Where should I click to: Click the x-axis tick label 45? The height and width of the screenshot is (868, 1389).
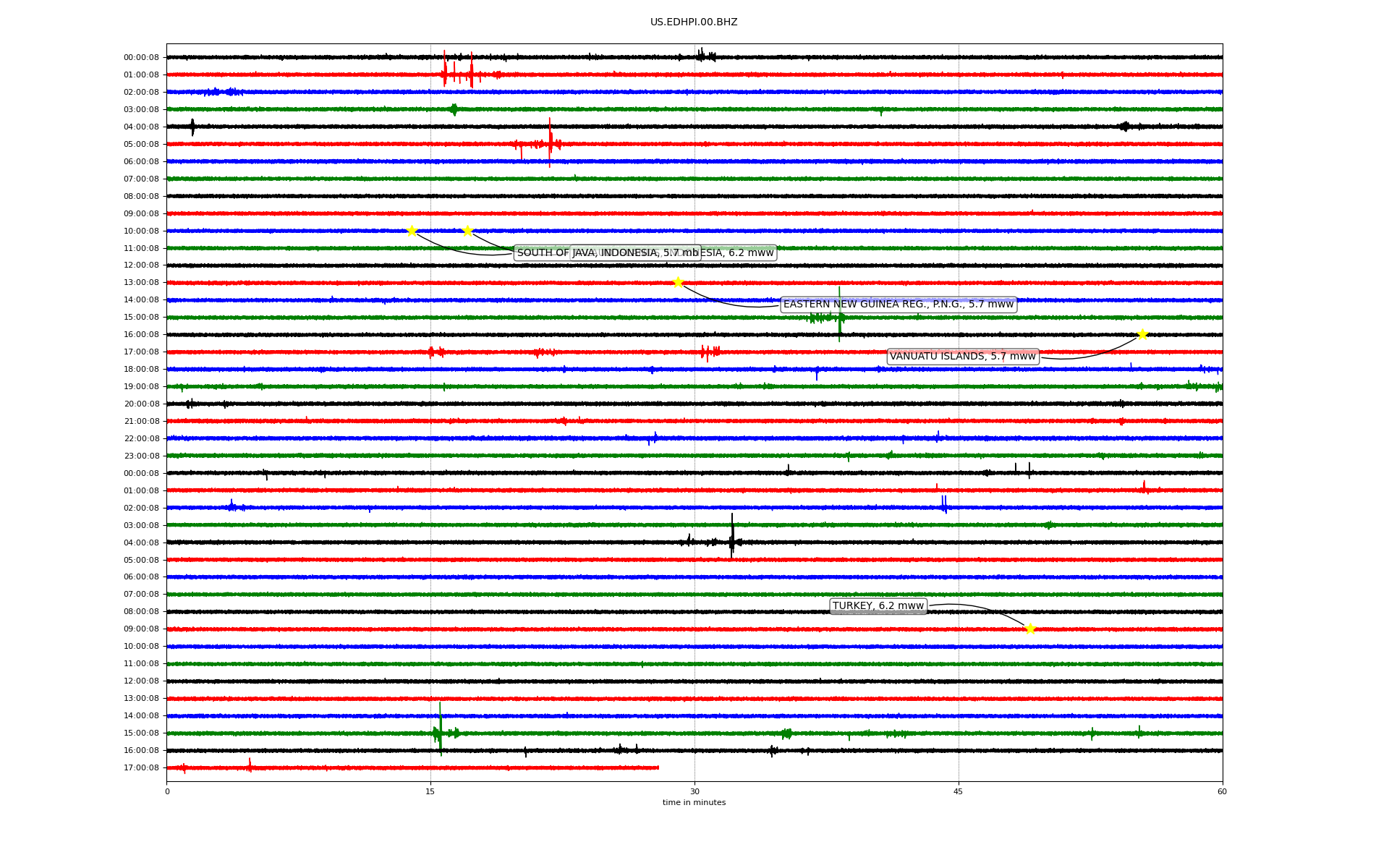coord(959,791)
